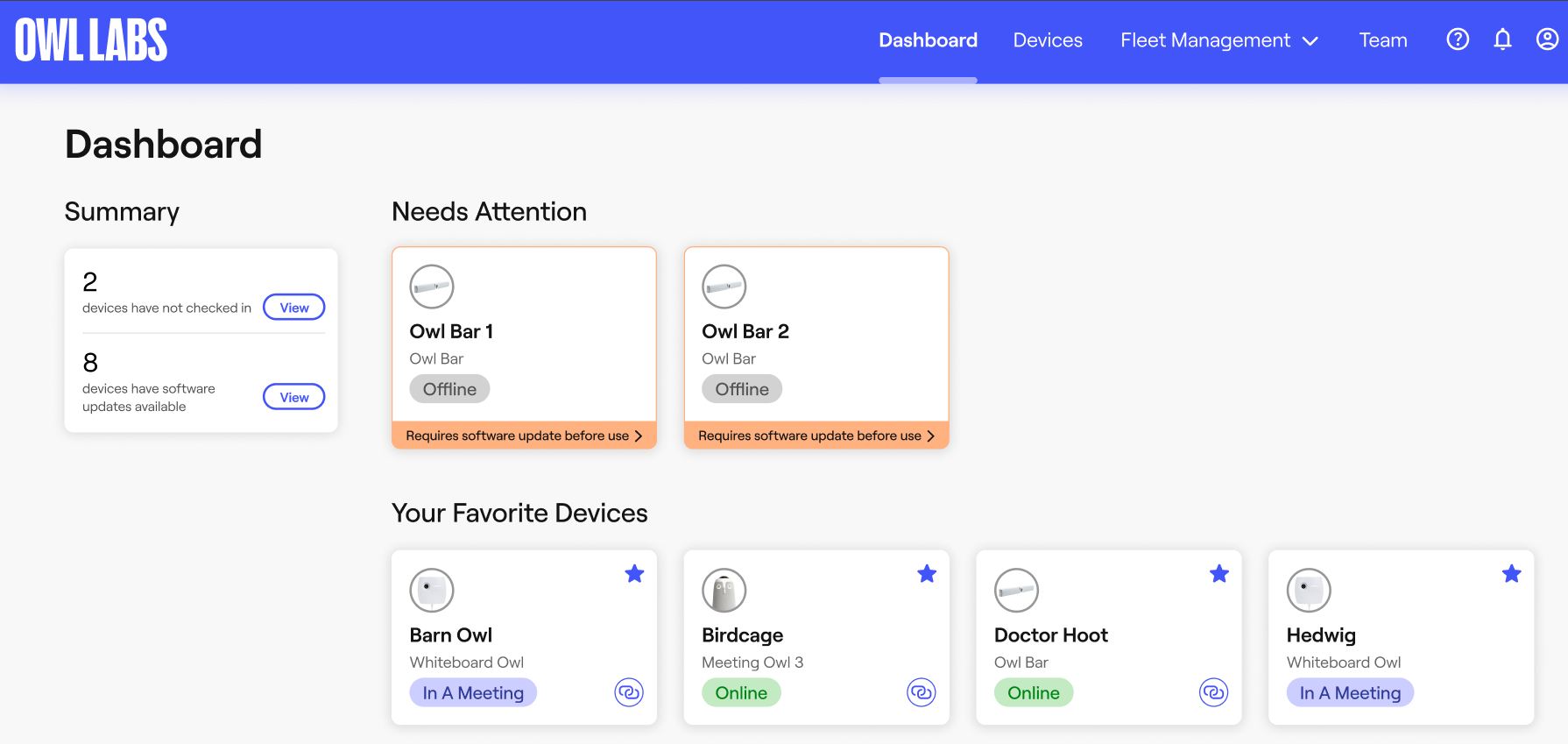
Task: View devices with software updates available
Action: [x=294, y=397]
